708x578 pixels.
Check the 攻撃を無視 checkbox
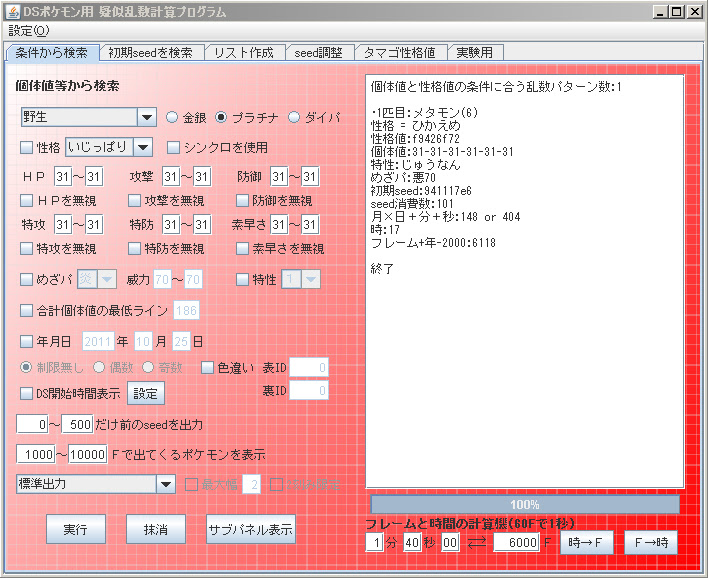tap(135, 200)
